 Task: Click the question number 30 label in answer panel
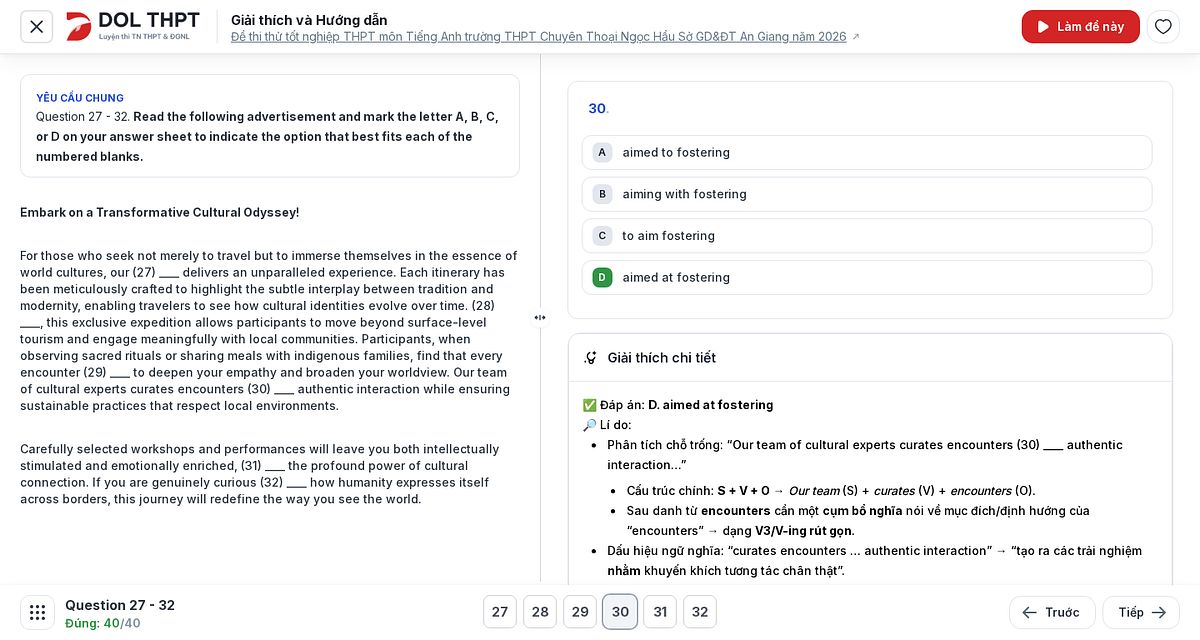tap(598, 109)
